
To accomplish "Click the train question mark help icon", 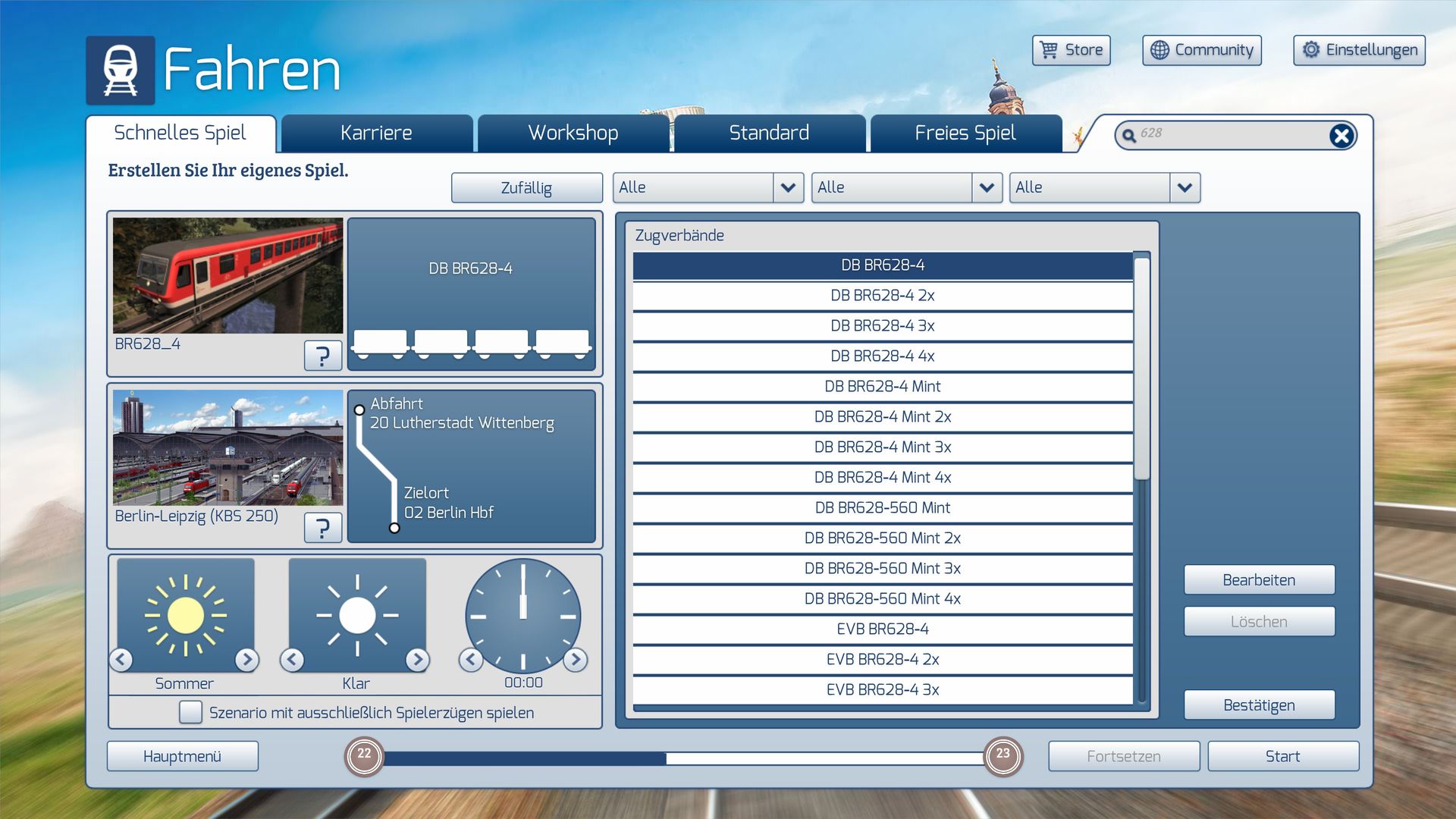I will point(322,356).
